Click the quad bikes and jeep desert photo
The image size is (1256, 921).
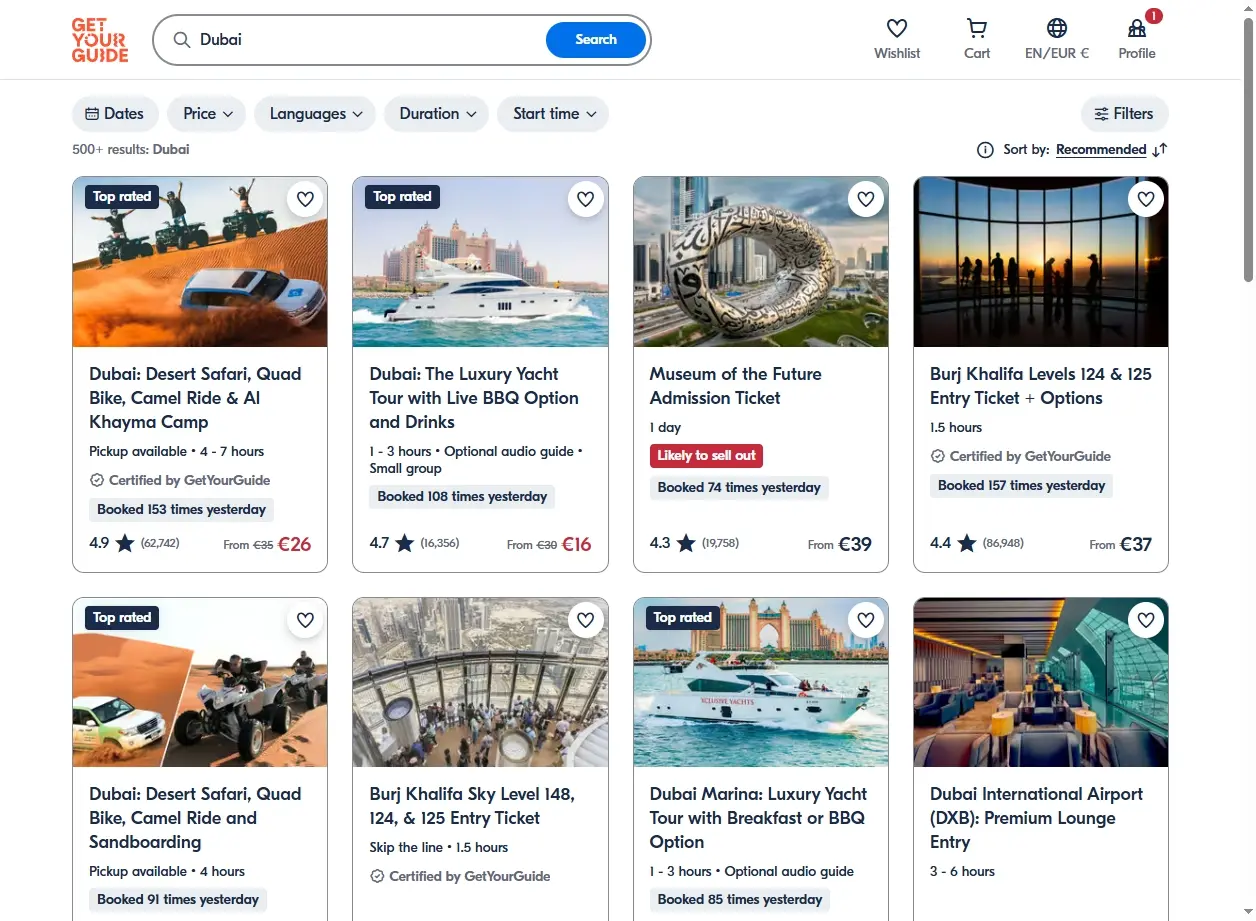[200, 262]
